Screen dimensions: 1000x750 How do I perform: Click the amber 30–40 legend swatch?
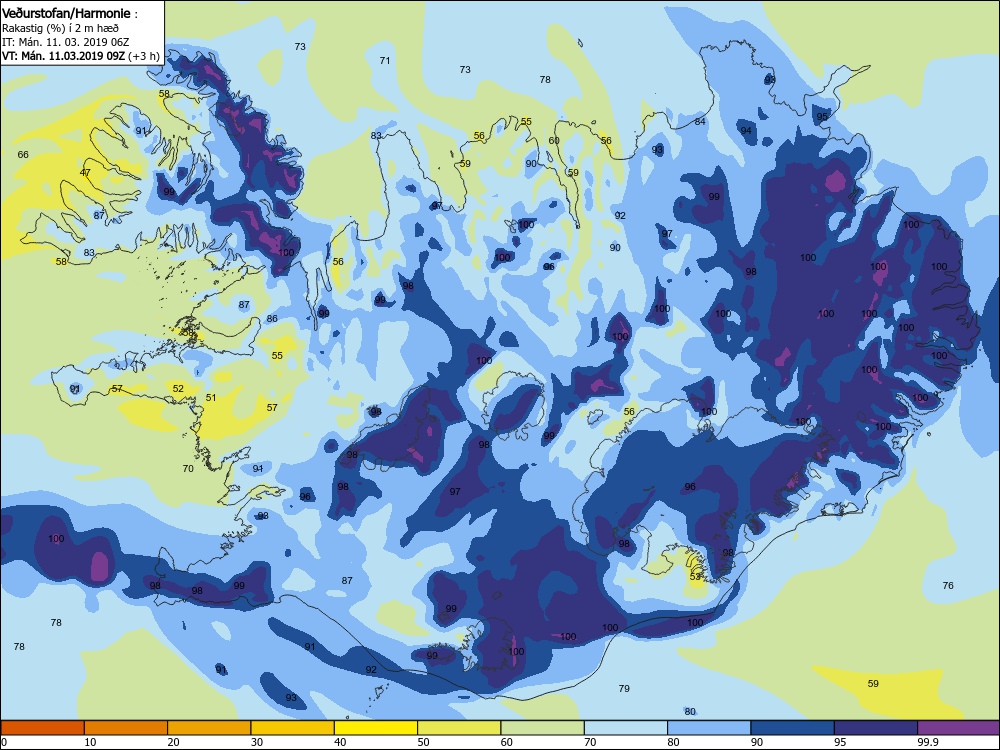click(x=293, y=728)
